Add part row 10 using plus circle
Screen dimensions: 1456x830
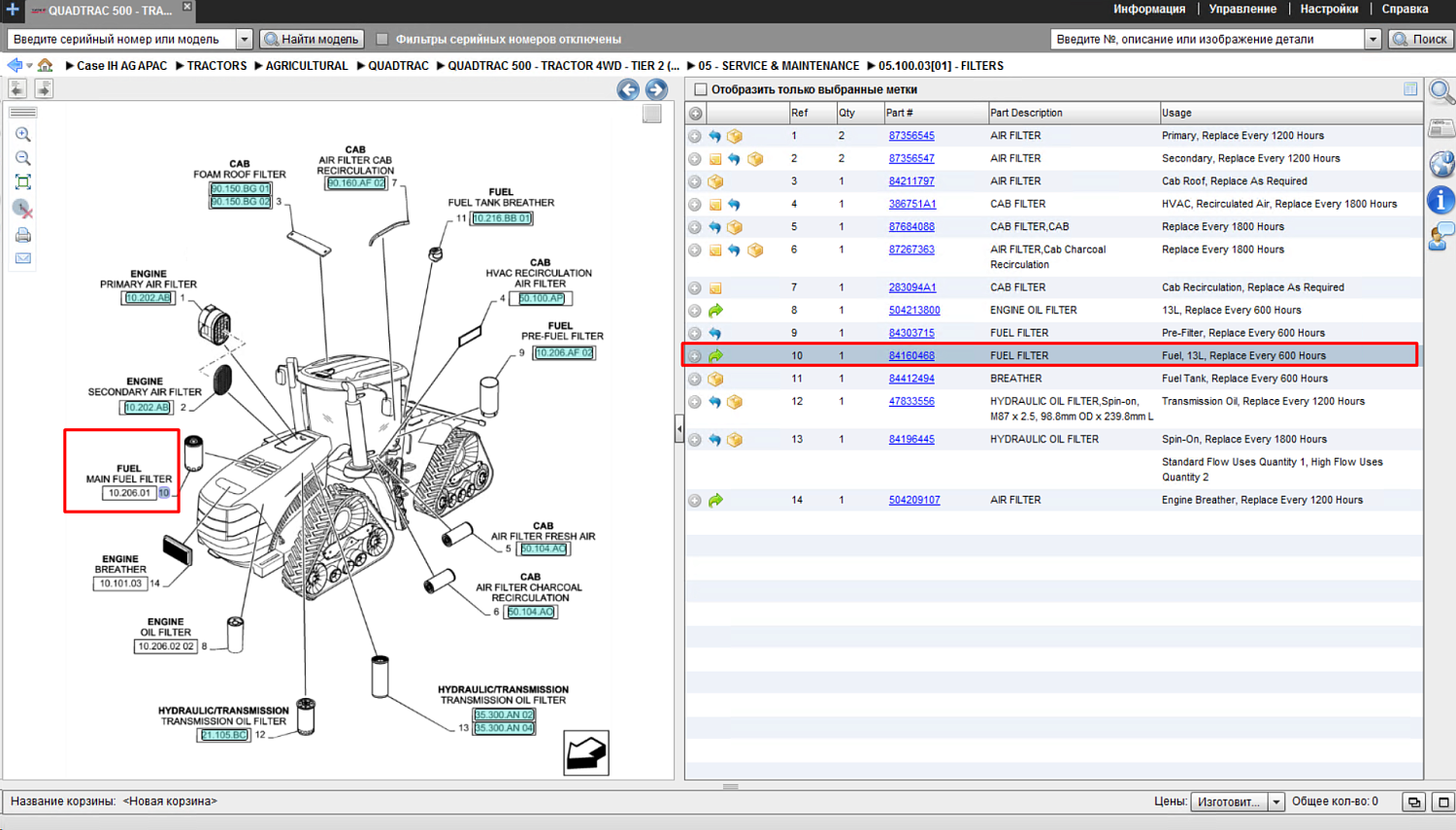(695, 356)
